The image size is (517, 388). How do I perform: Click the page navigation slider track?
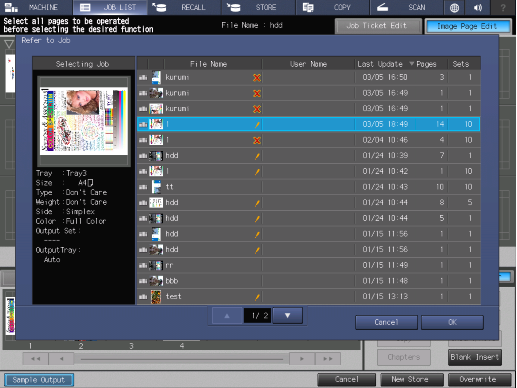(x=182, y=359)
